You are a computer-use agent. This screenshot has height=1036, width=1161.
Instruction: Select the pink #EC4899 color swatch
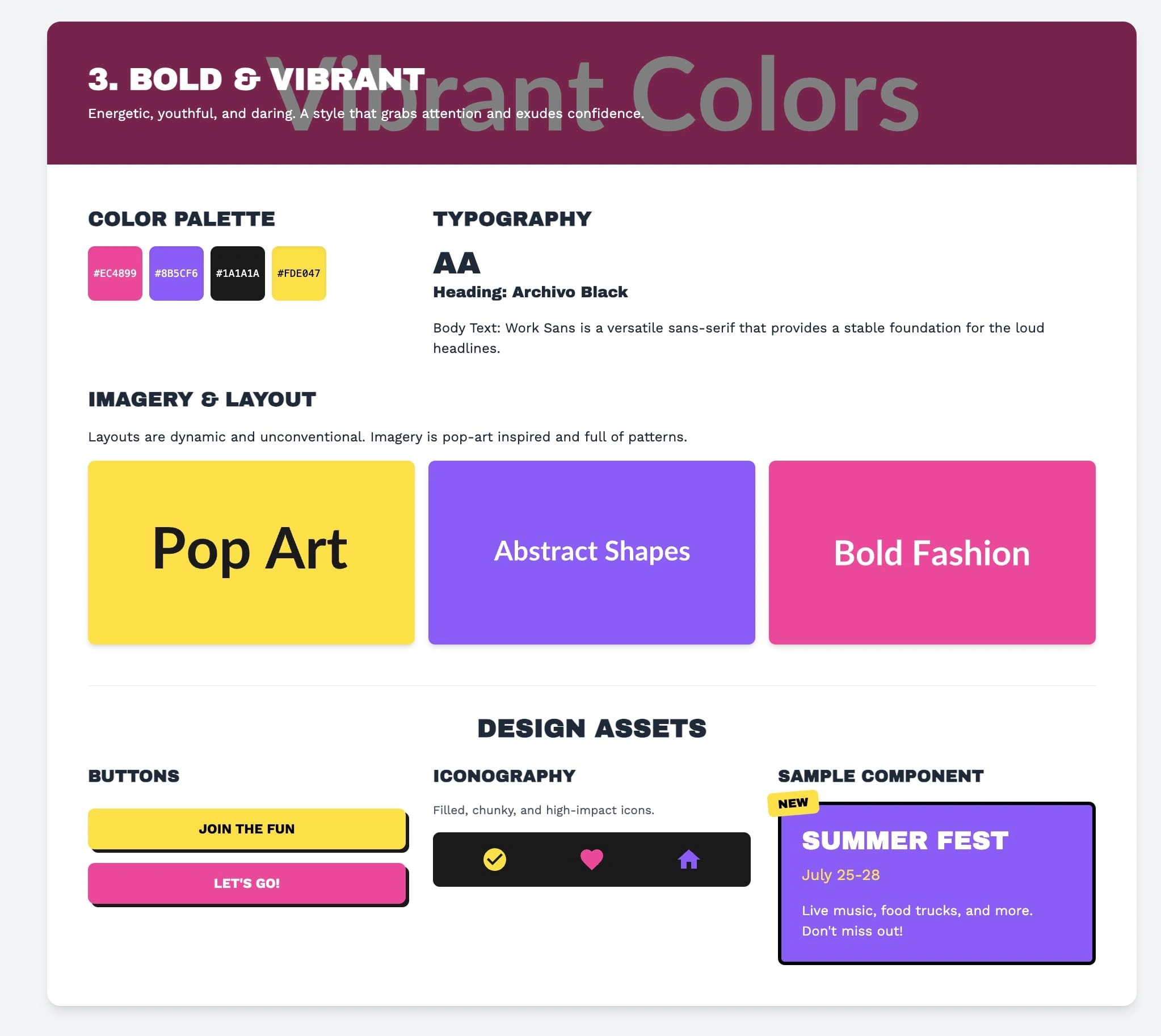pos(115,273)
